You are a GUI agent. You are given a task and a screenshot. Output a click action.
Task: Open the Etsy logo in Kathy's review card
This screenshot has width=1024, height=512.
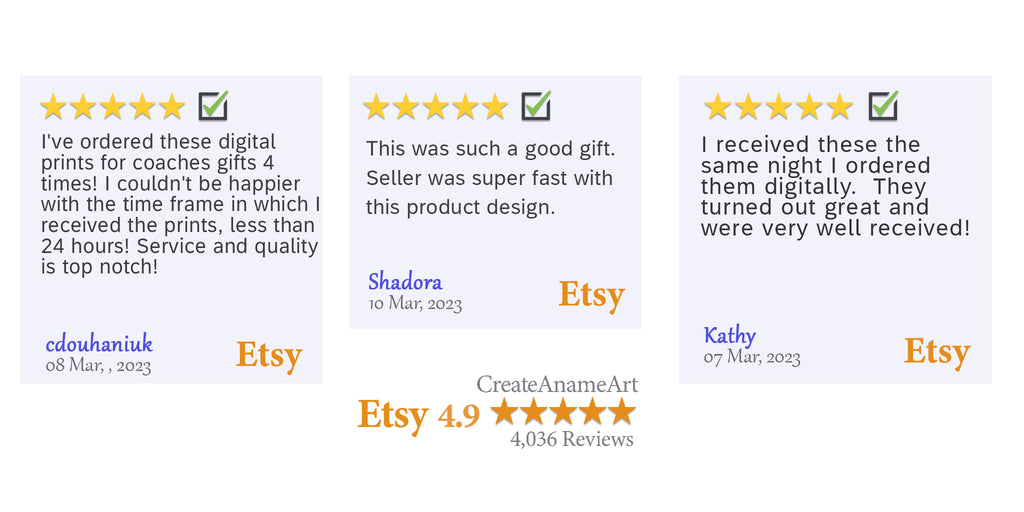click(x=937, y=352)
